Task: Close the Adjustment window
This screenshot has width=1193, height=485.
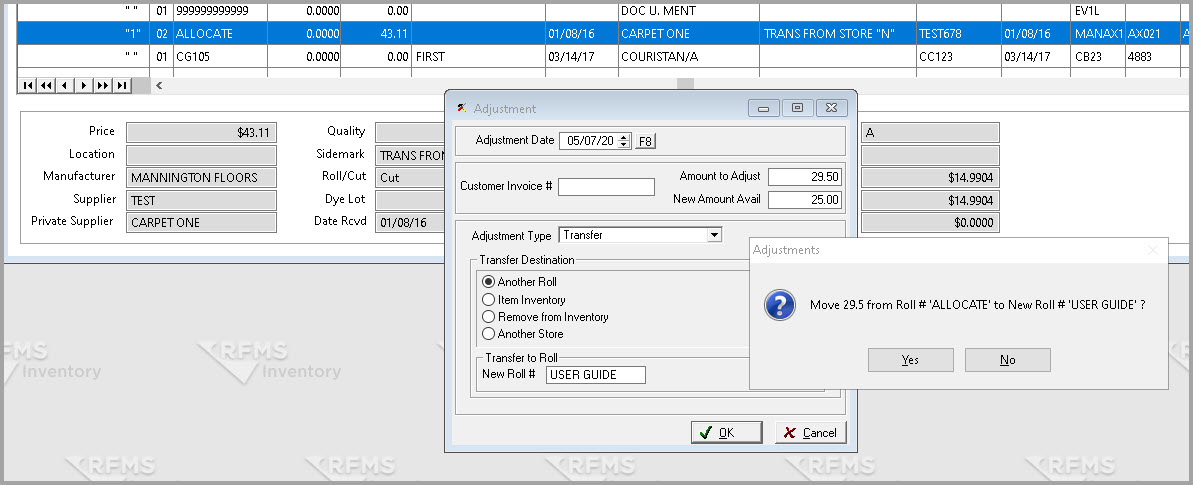Action: tap(832, 109)
